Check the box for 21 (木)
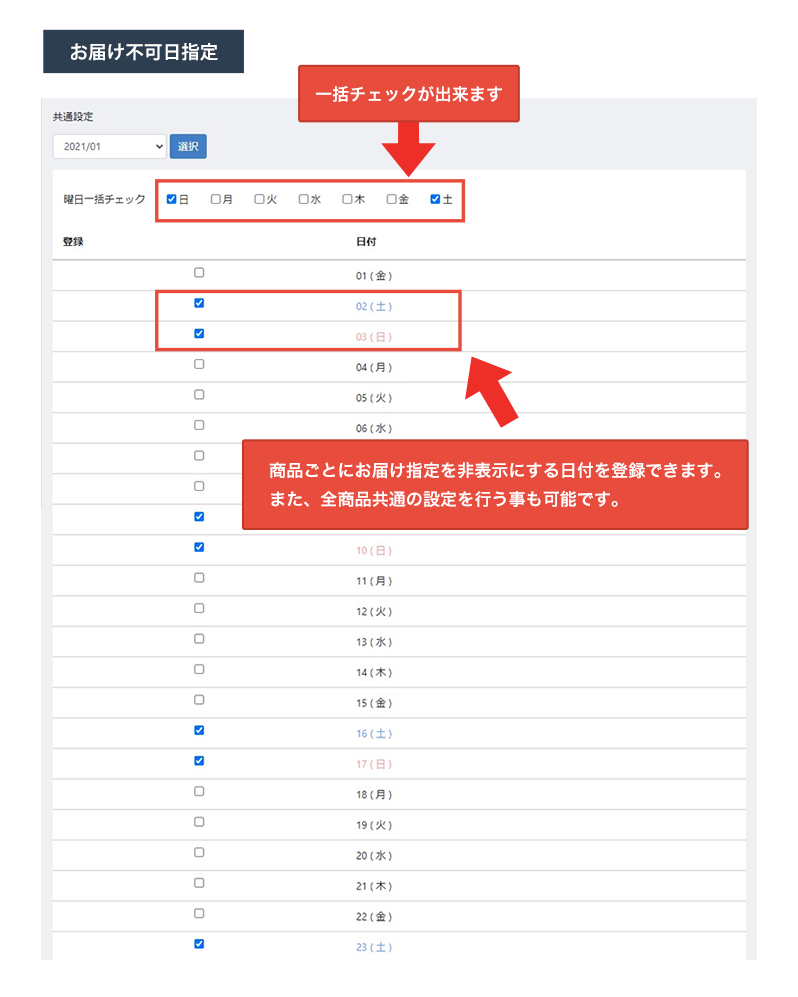798x997 pixels. point(199,883)
